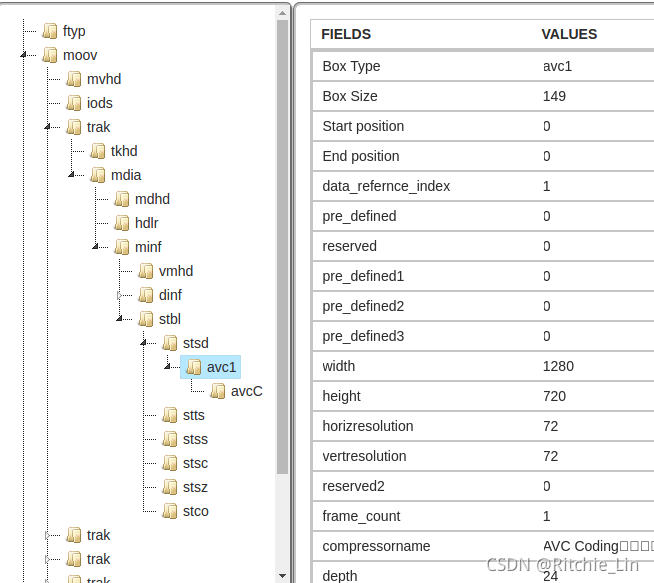The image size is (654, 583).
Task: Click the tree scrollbar down arrow
Action: pos(282,576)
